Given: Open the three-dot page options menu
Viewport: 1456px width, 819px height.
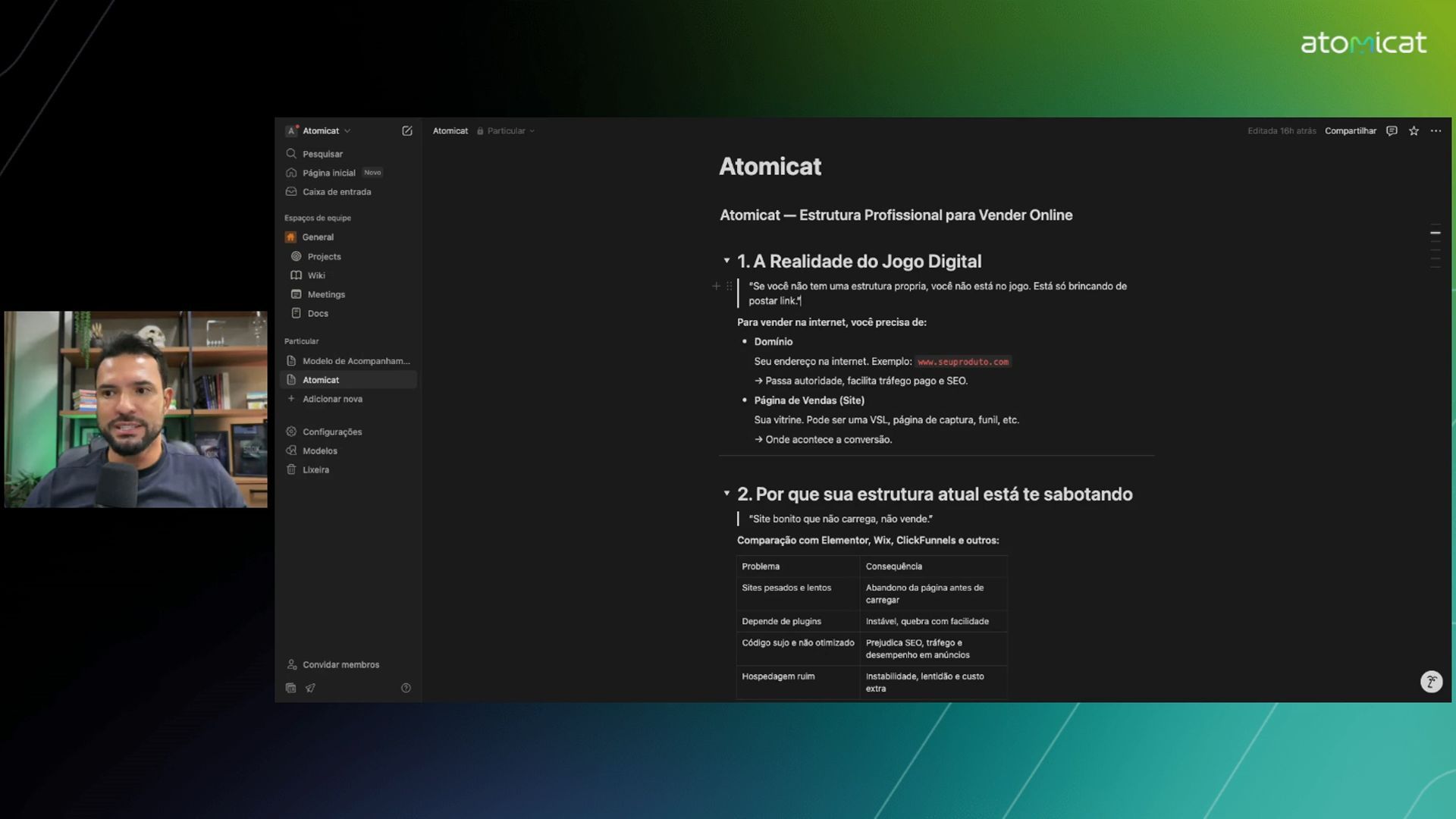Looking at the screenshot, I should click(1436, 130).
